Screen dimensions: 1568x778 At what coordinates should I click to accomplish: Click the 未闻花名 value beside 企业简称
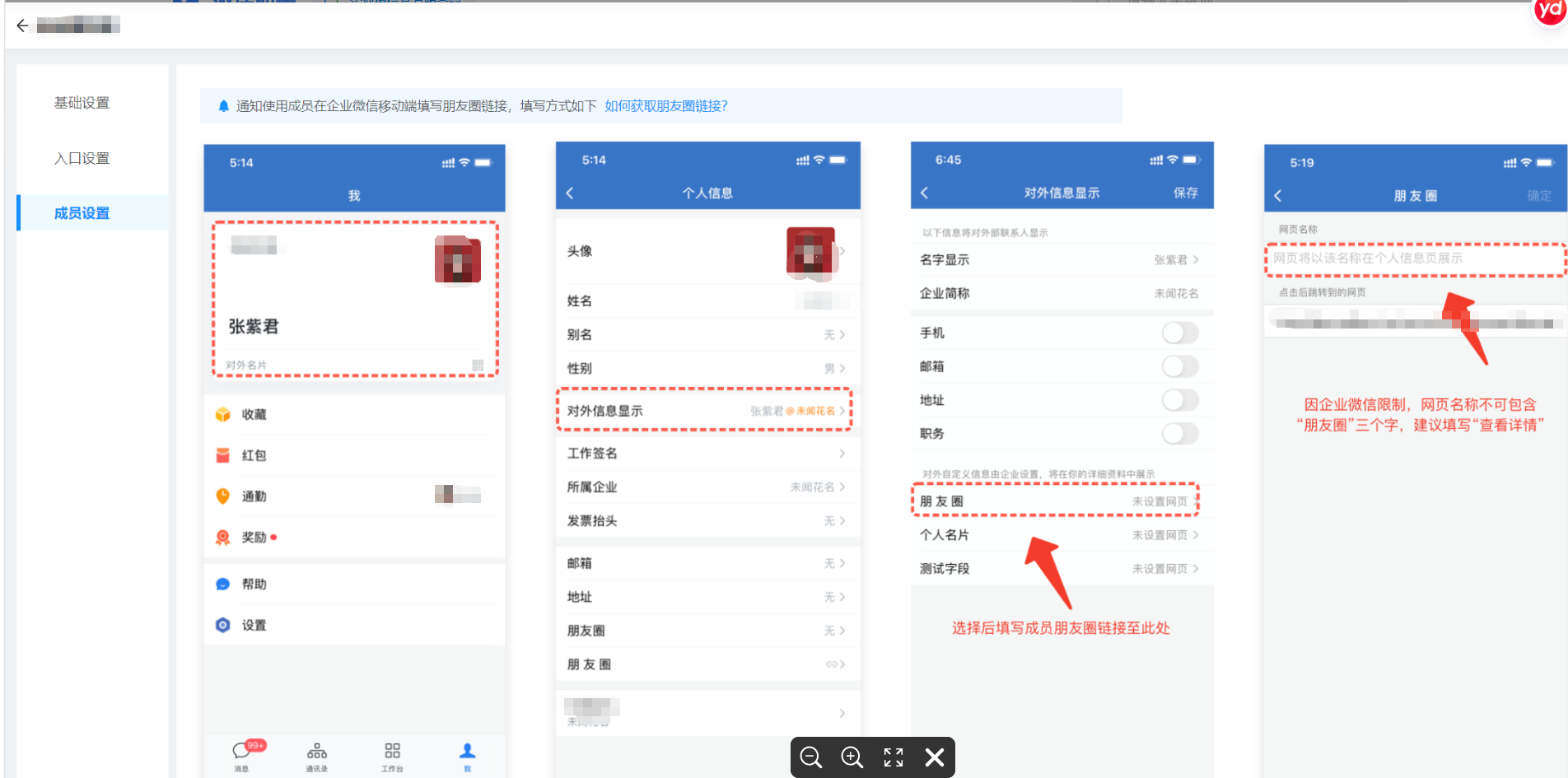click(1176, 294)
